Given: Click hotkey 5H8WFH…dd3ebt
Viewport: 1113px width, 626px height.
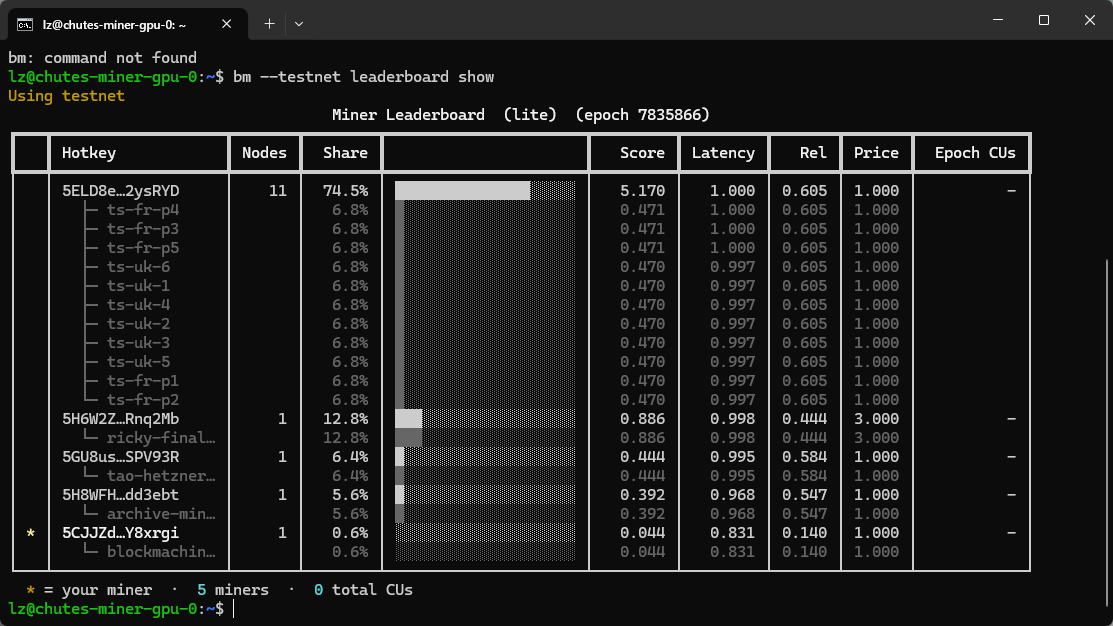Looking at the screenshot, I should click(121, 495).
